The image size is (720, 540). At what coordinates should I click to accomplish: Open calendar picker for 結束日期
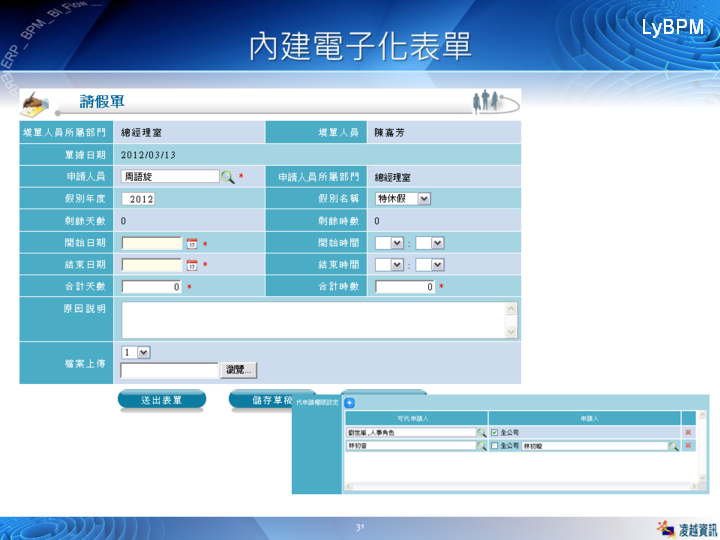click(x=192, y=265)
